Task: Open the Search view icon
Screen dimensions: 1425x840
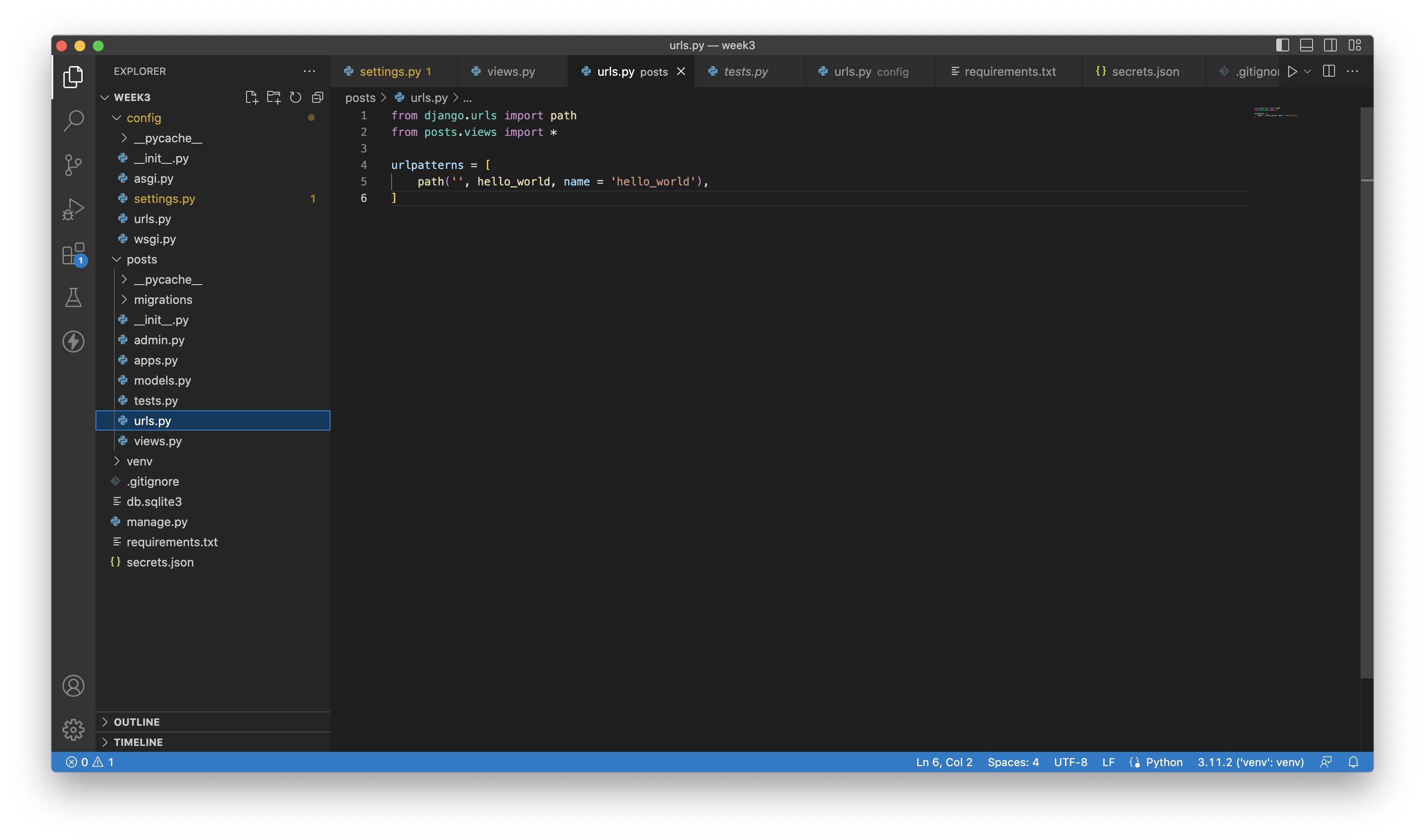Action: click(73, 121)
